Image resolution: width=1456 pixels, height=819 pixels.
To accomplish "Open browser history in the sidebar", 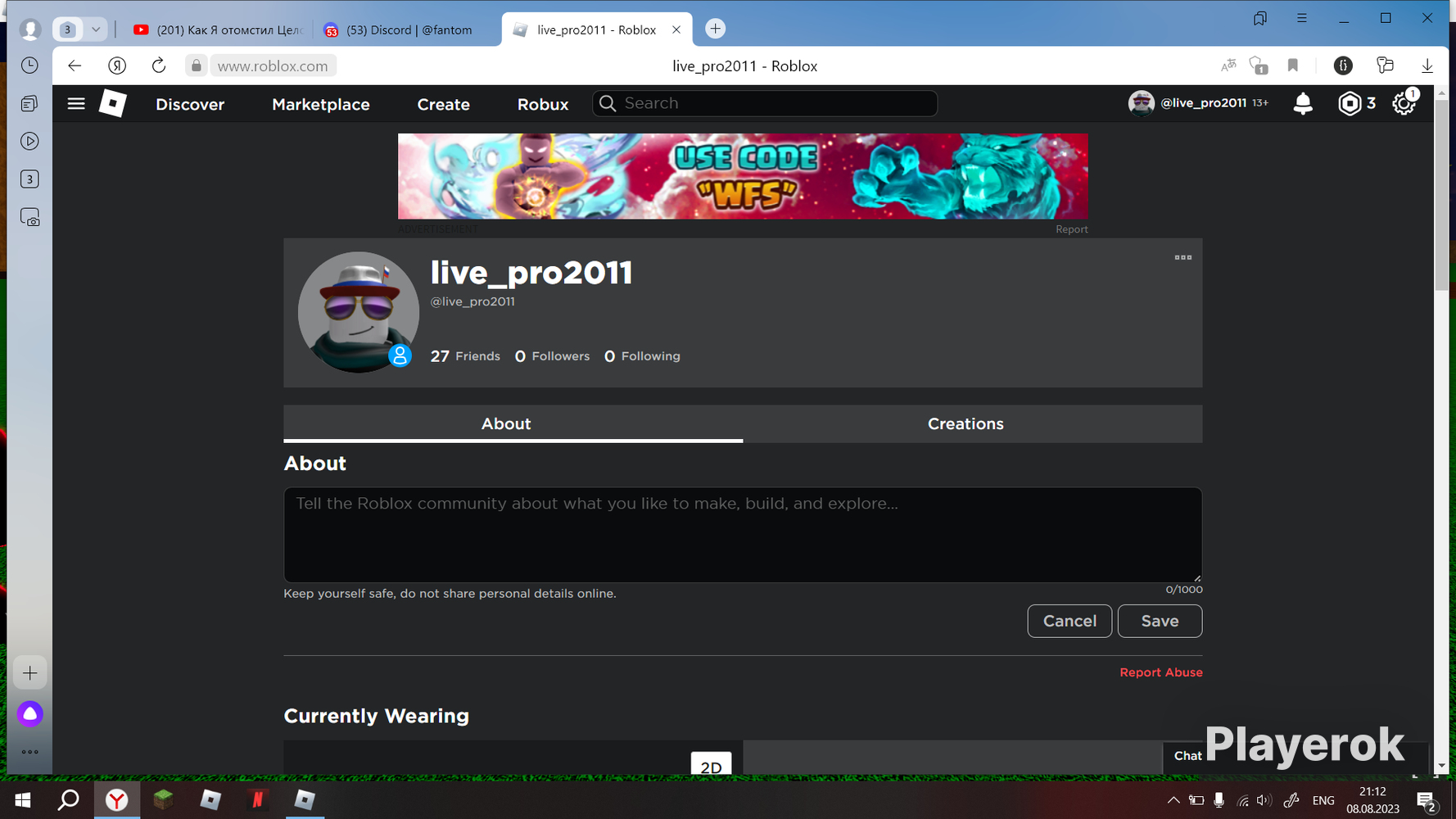I will (29, 66).
